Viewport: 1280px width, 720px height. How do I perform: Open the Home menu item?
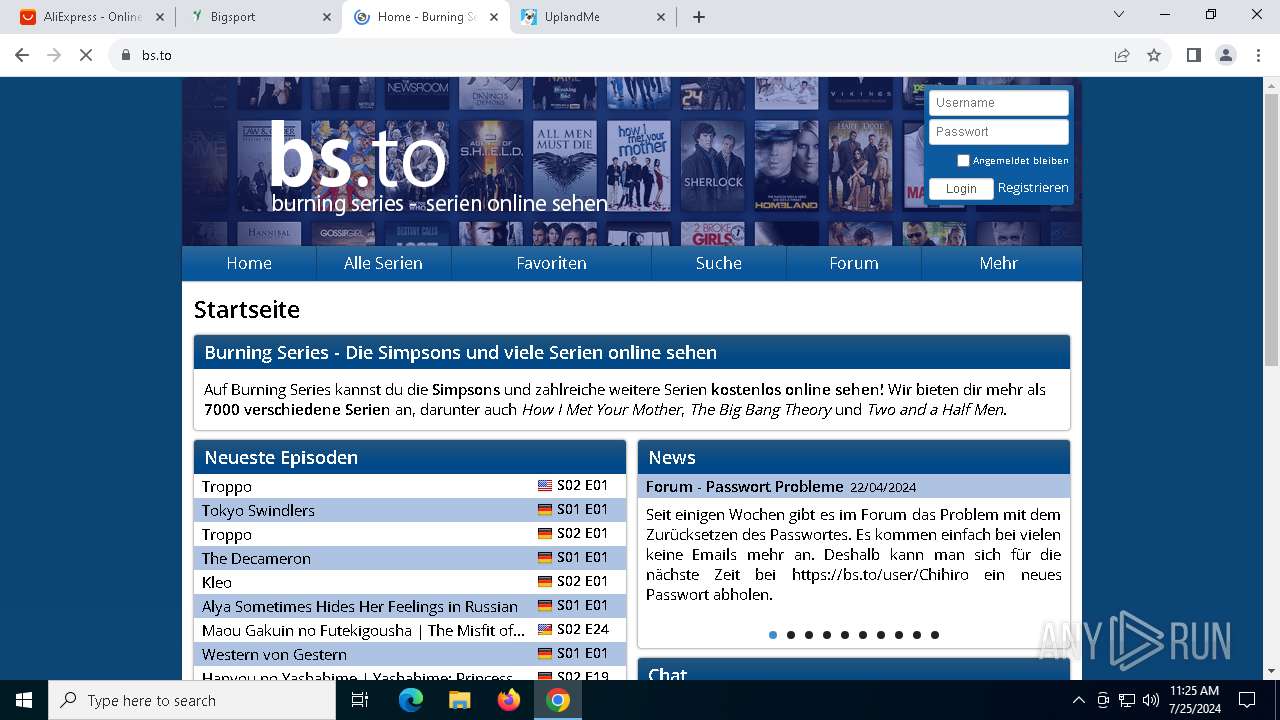tap(249, 263)
